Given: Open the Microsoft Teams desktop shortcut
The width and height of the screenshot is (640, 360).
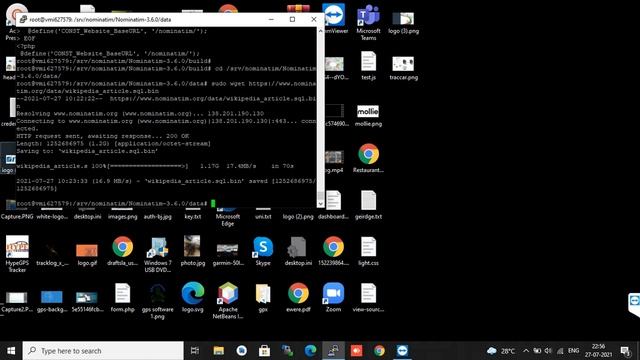Looking at the screenshot, I should tap(368, 22).
